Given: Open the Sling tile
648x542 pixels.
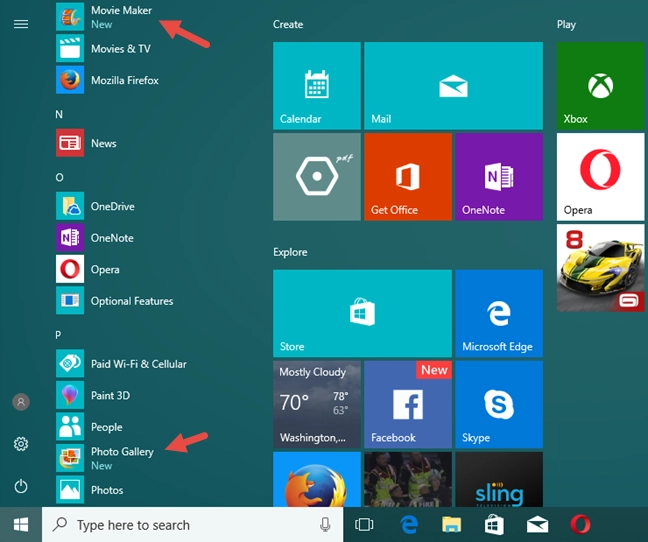Looking at the screenshot, I should 499,479.
